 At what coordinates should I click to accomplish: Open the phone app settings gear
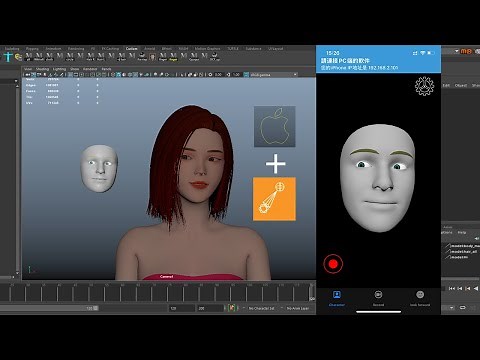click(424, 86)
